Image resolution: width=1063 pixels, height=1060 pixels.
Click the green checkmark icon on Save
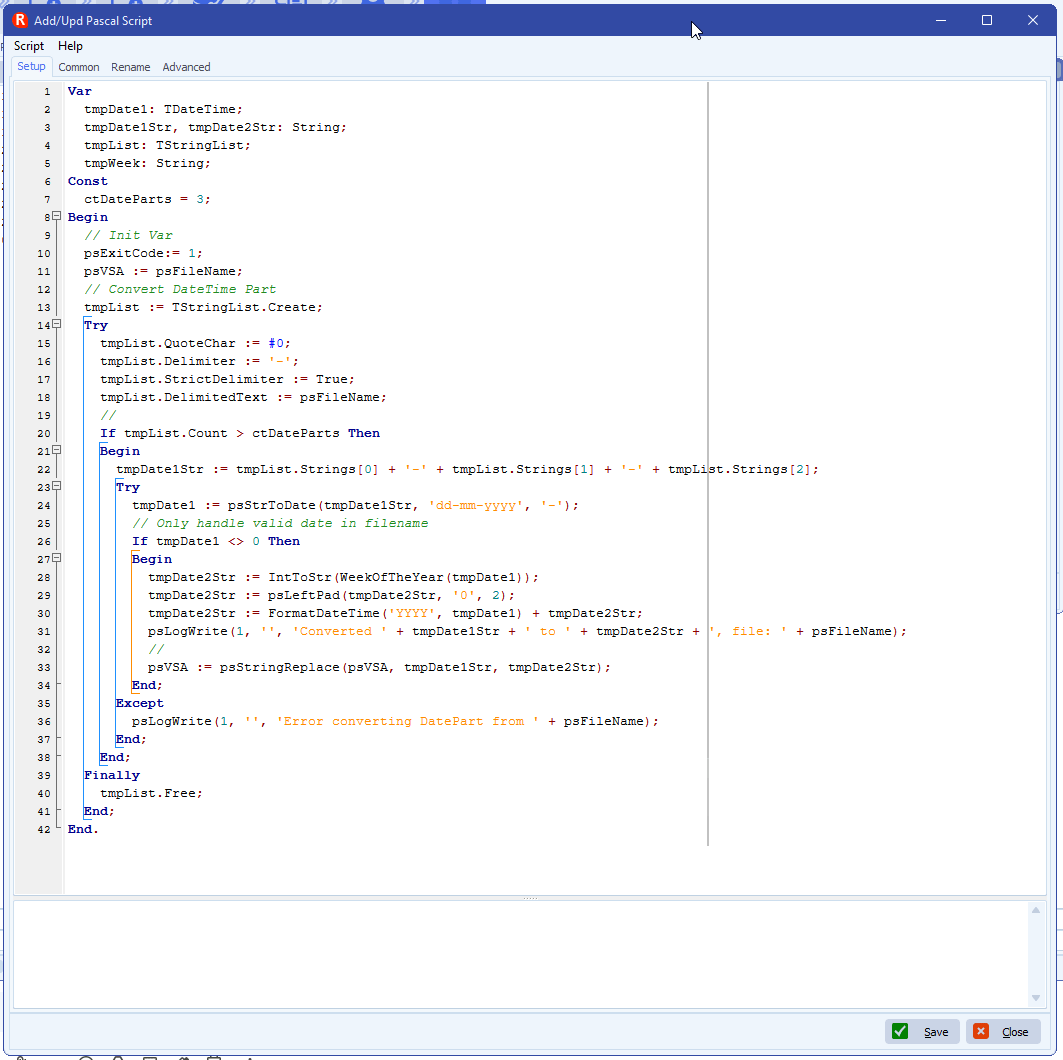[900, 1032]
